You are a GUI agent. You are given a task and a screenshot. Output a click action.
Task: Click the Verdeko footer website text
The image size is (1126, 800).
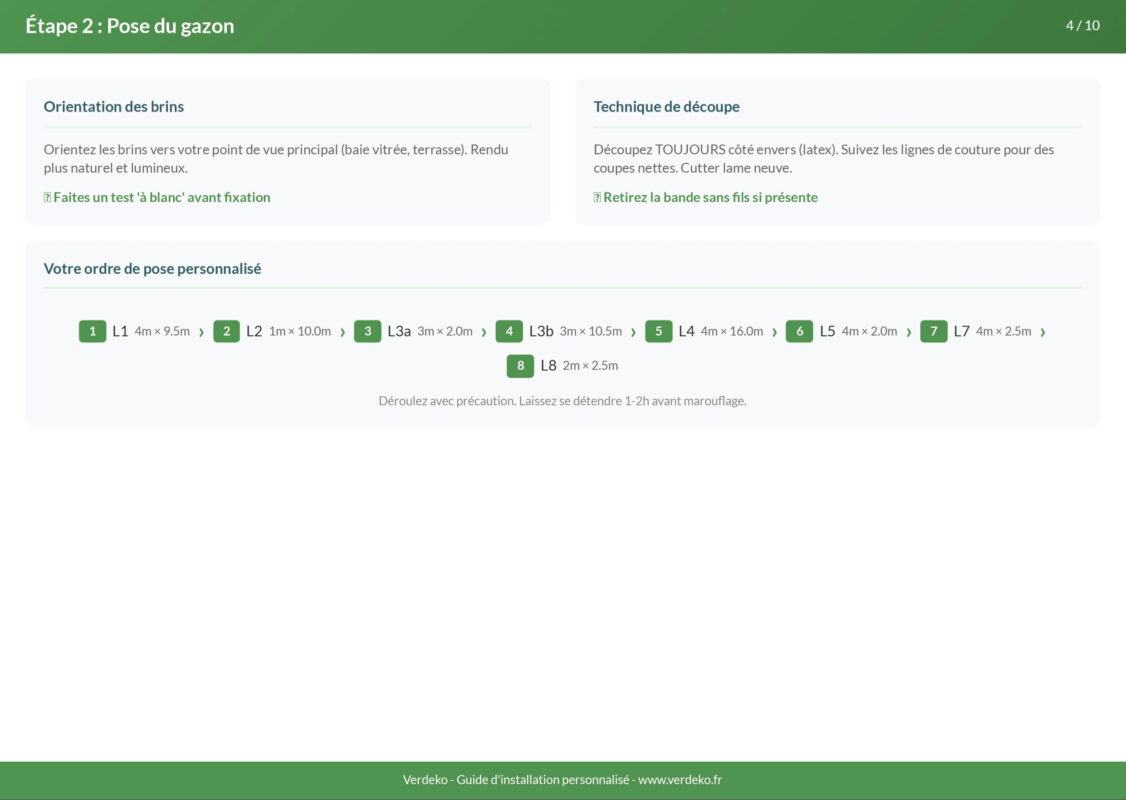(562, 780)
